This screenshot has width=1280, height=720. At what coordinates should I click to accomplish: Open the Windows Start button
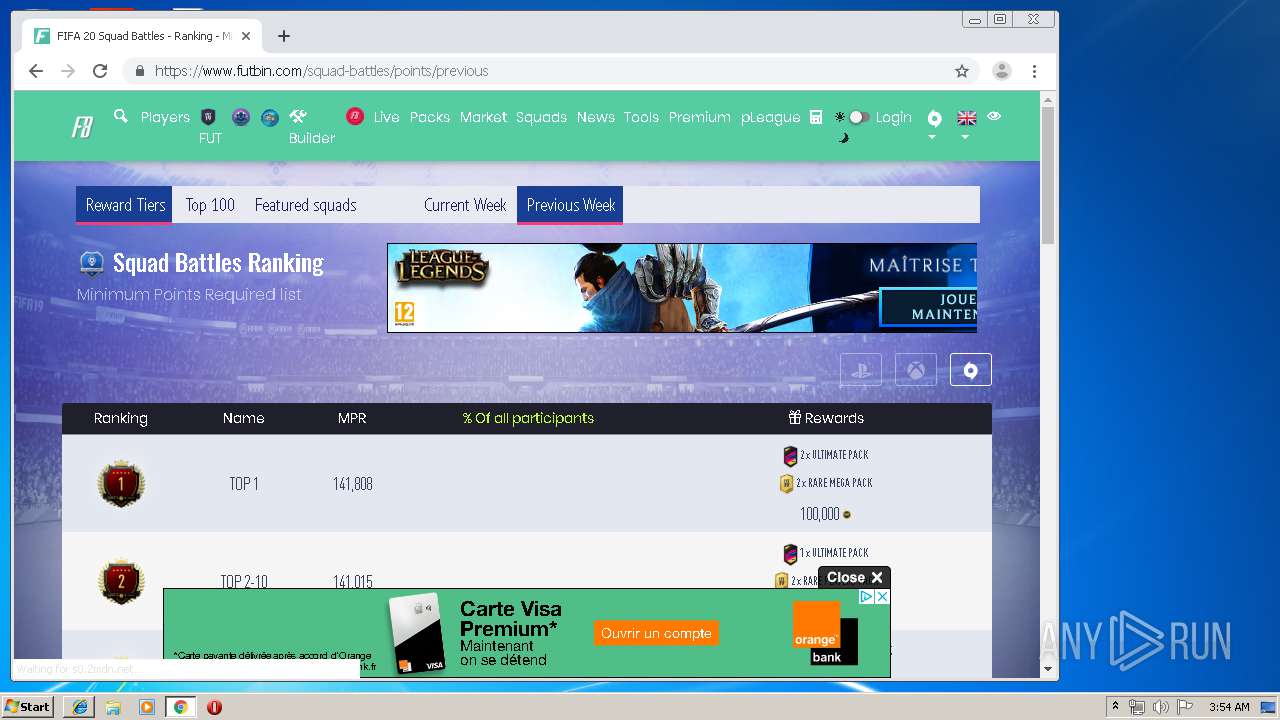[27, 706]
